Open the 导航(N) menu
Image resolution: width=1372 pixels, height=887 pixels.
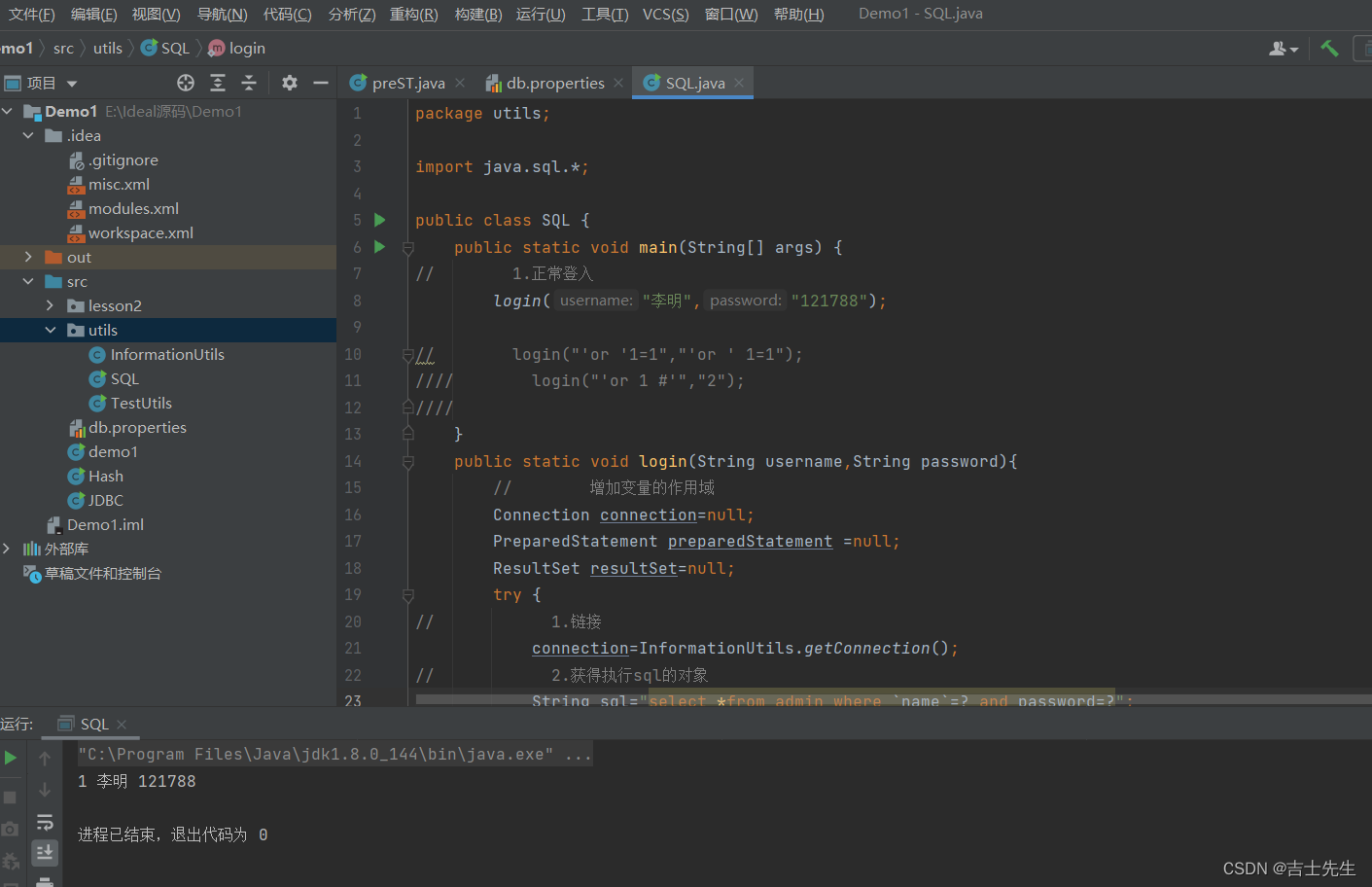coord(222,14)
